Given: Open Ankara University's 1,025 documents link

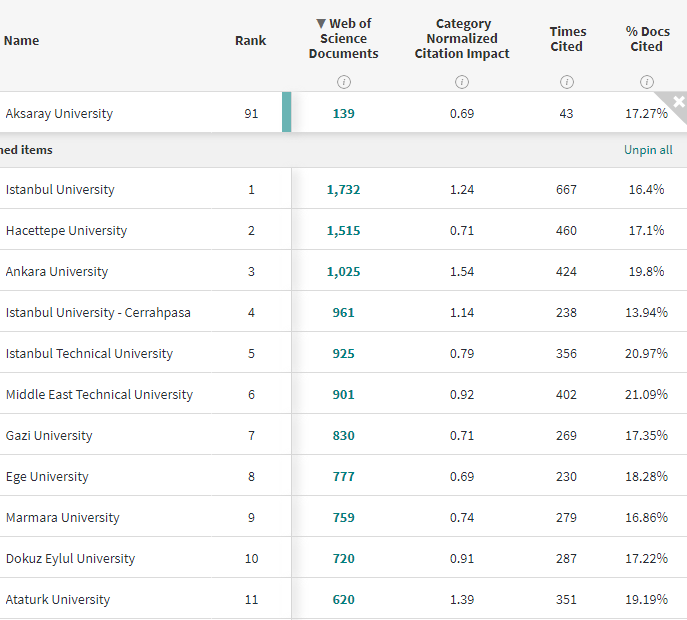Looking at the screenshot, I should coord(343,272).
